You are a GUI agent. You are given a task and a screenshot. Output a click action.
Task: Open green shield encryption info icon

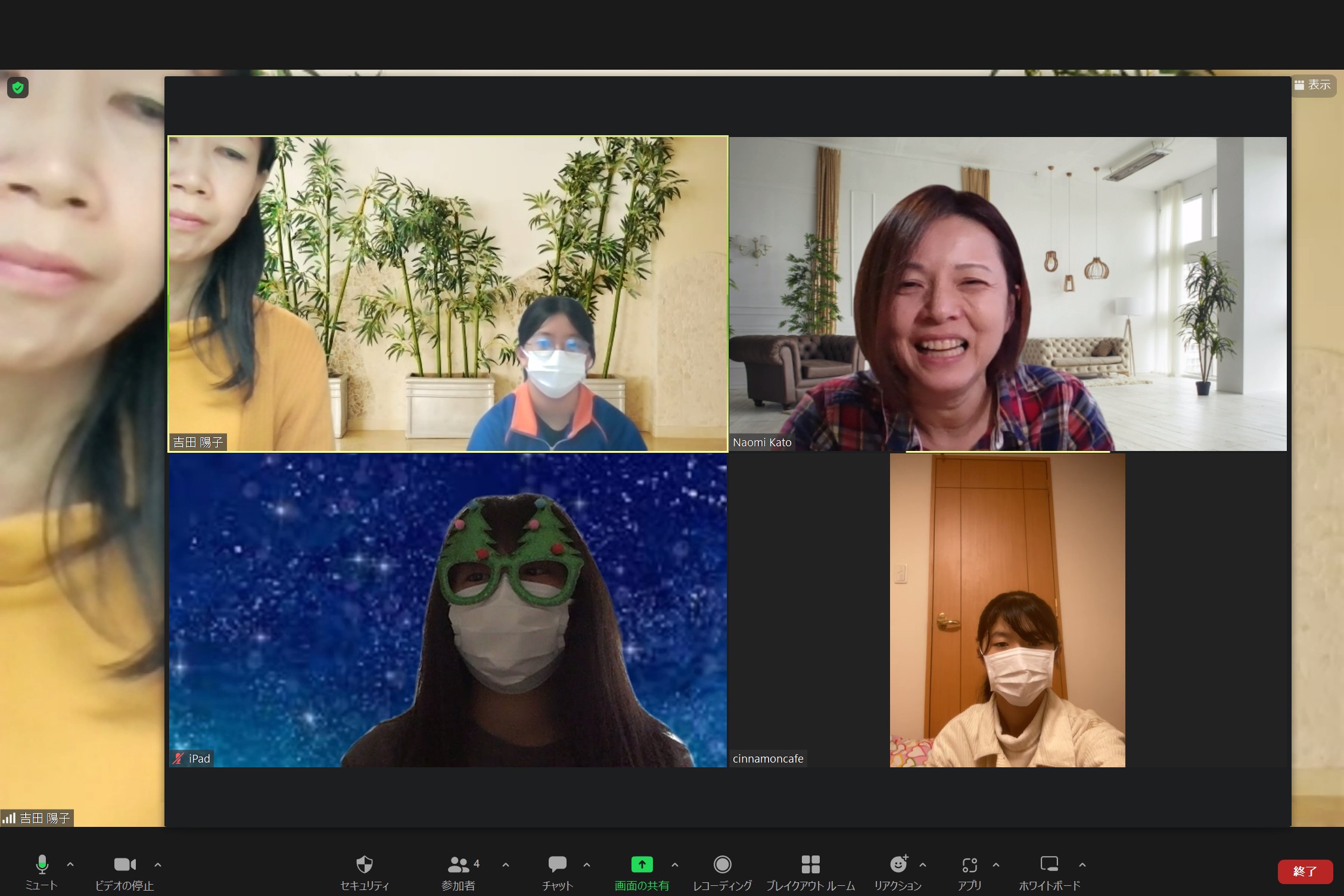click(x=18, y=88)
